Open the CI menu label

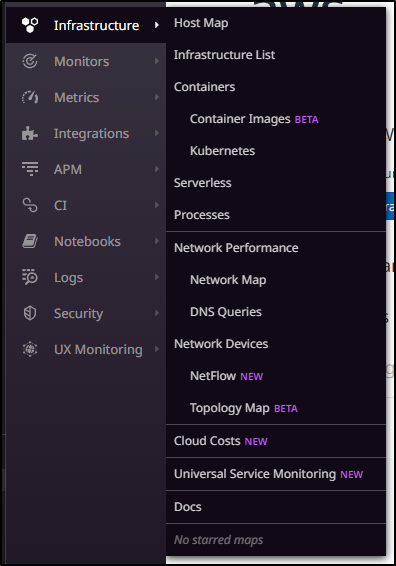(60, 205)
